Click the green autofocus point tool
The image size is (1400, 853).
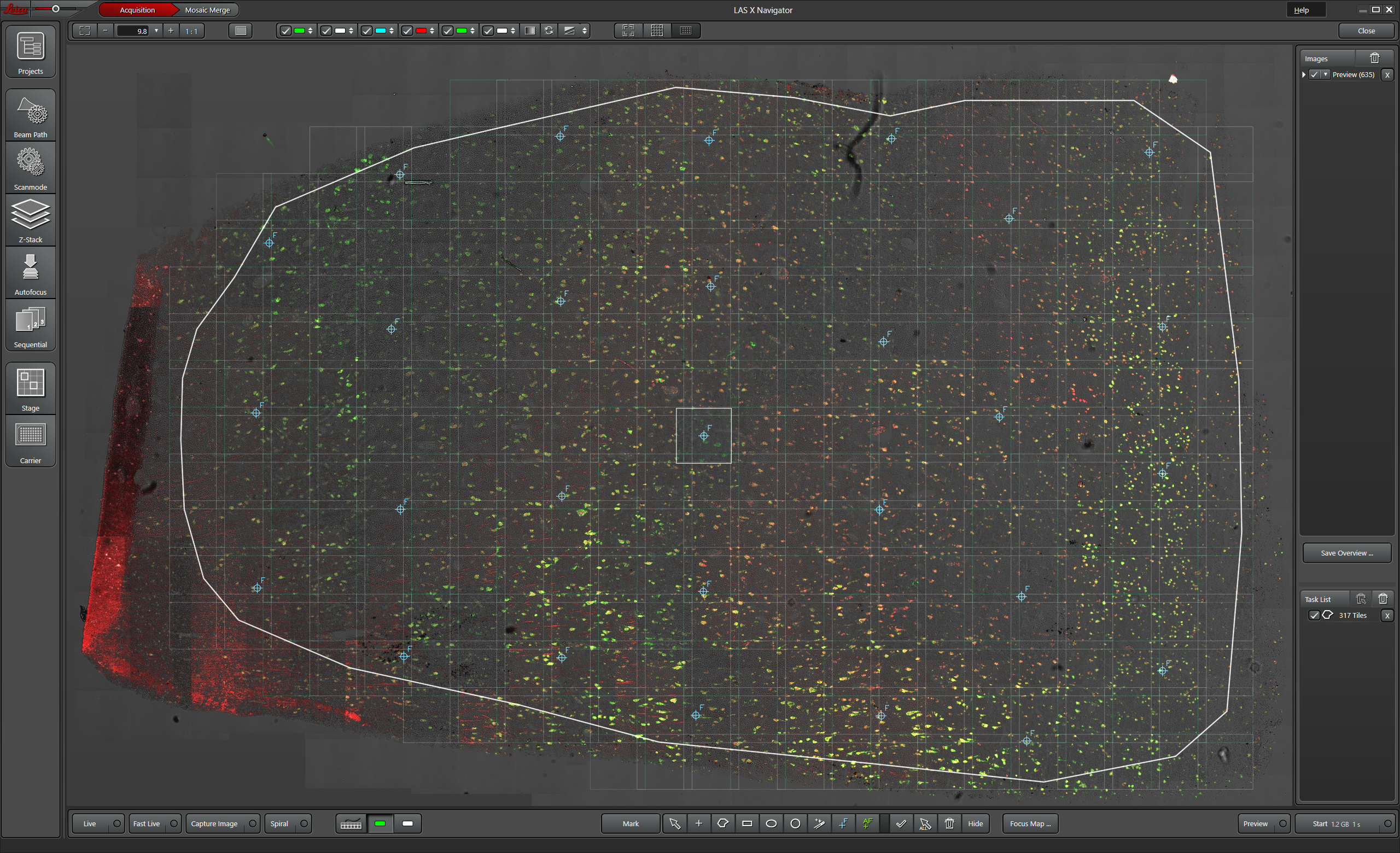(867, 823)
